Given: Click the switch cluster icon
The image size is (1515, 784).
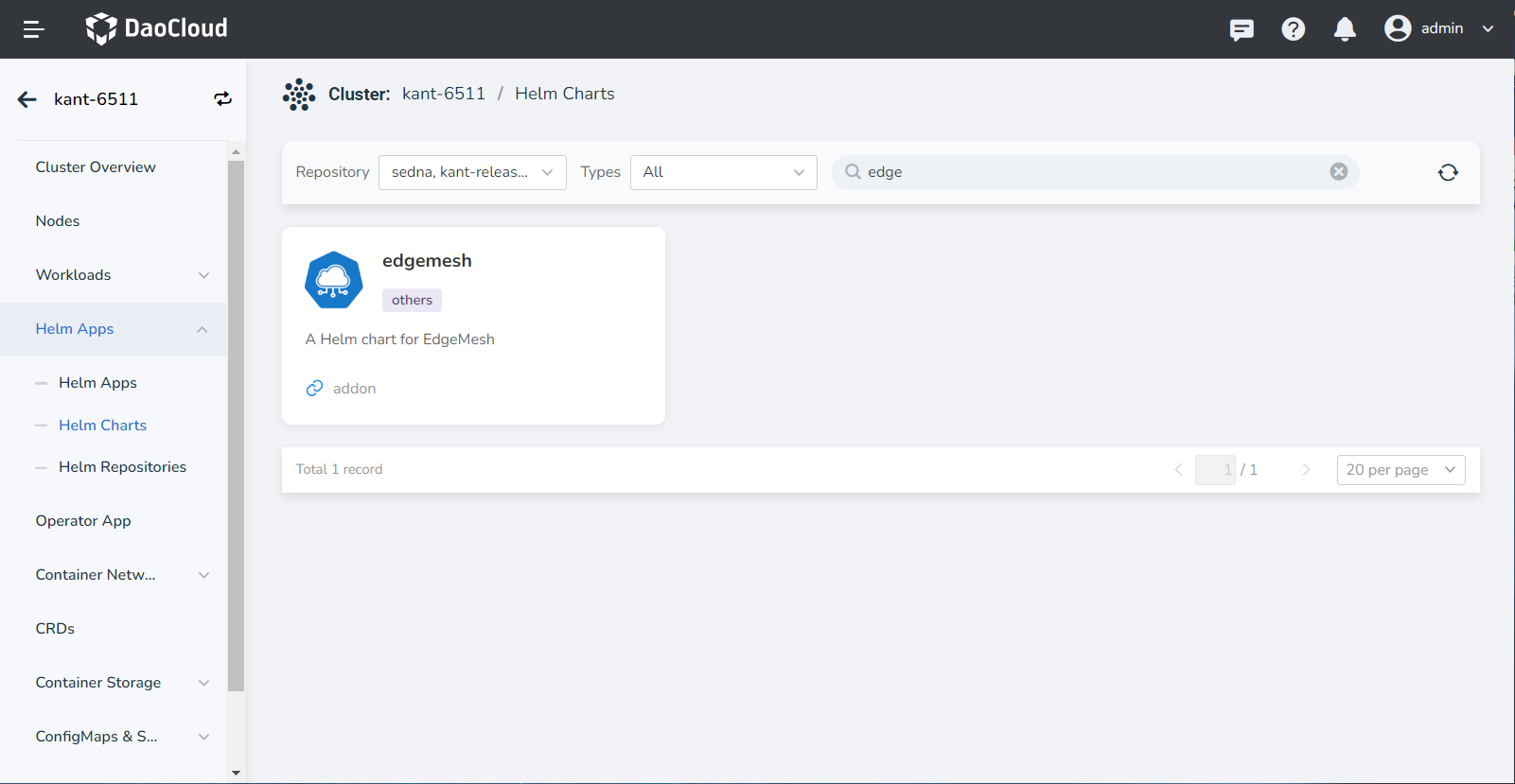Looking at the screenshot, I should pyautogui.click(x=222, y=99).
